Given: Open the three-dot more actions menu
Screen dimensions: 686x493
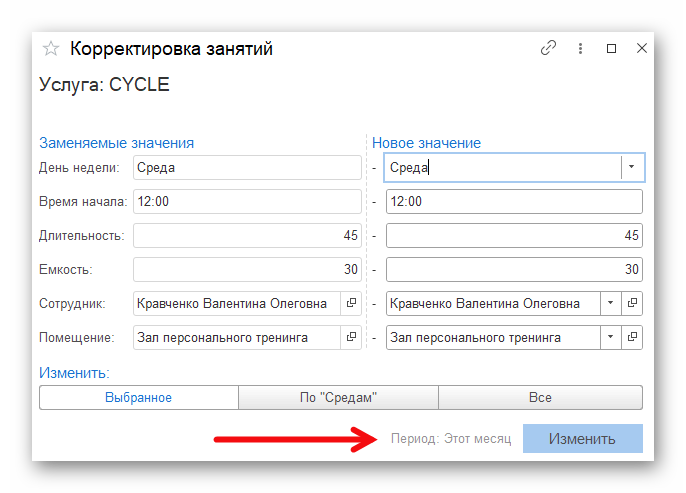Looking at the screenshot, I should [x=580, y=48].
